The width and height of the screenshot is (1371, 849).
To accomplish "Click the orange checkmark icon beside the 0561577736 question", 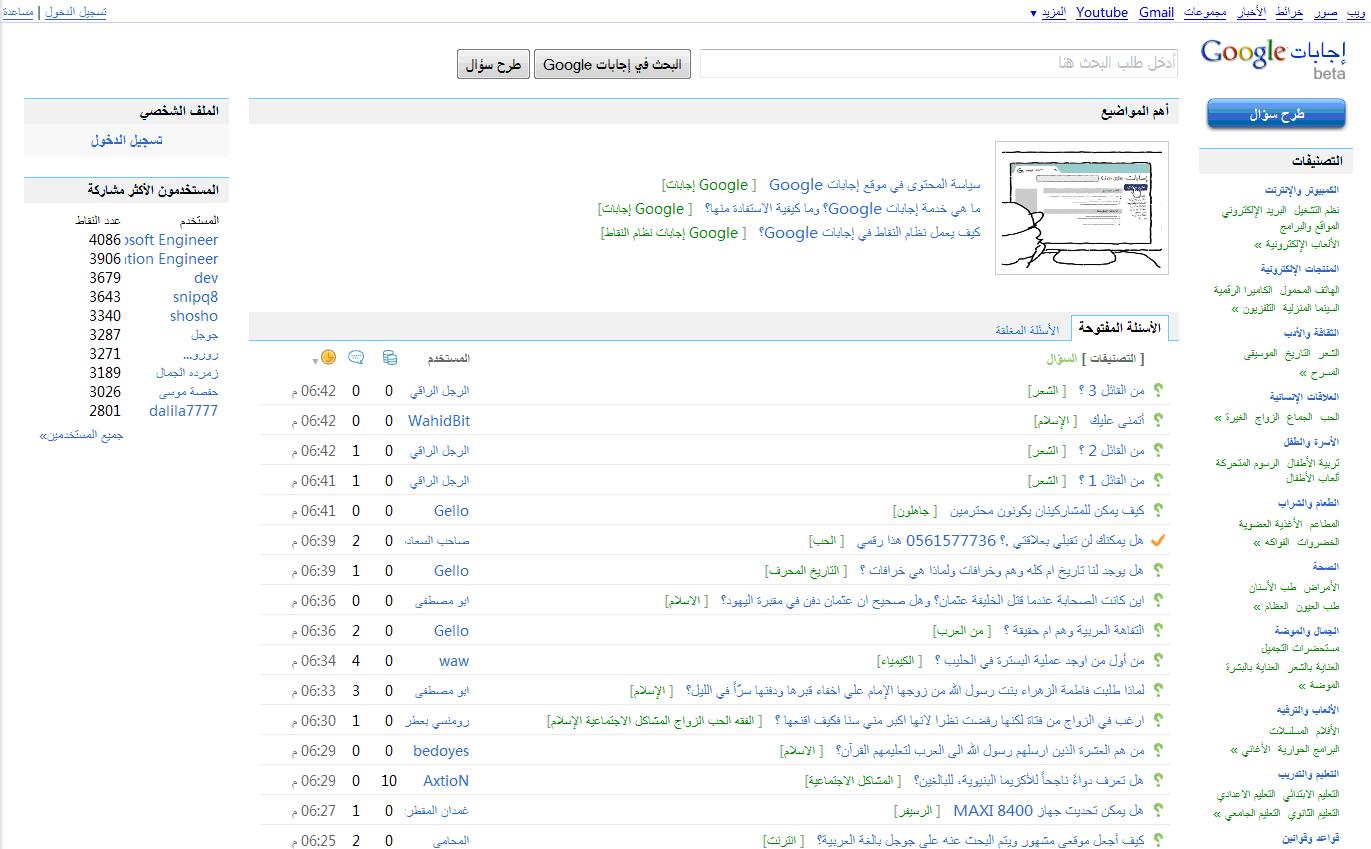I will (x=1159, y=541).
